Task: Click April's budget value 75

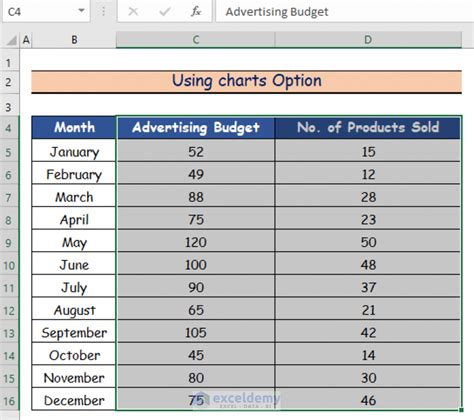Action: (196, 220)
